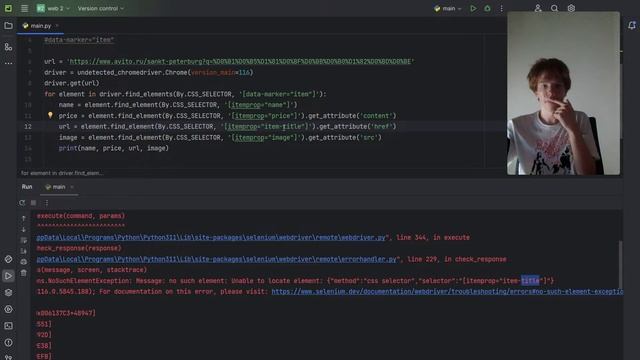Click the 'execute(command, params)' console line
Image resolution: width=640 pixels, height=360 pixels.
(81, 216)
